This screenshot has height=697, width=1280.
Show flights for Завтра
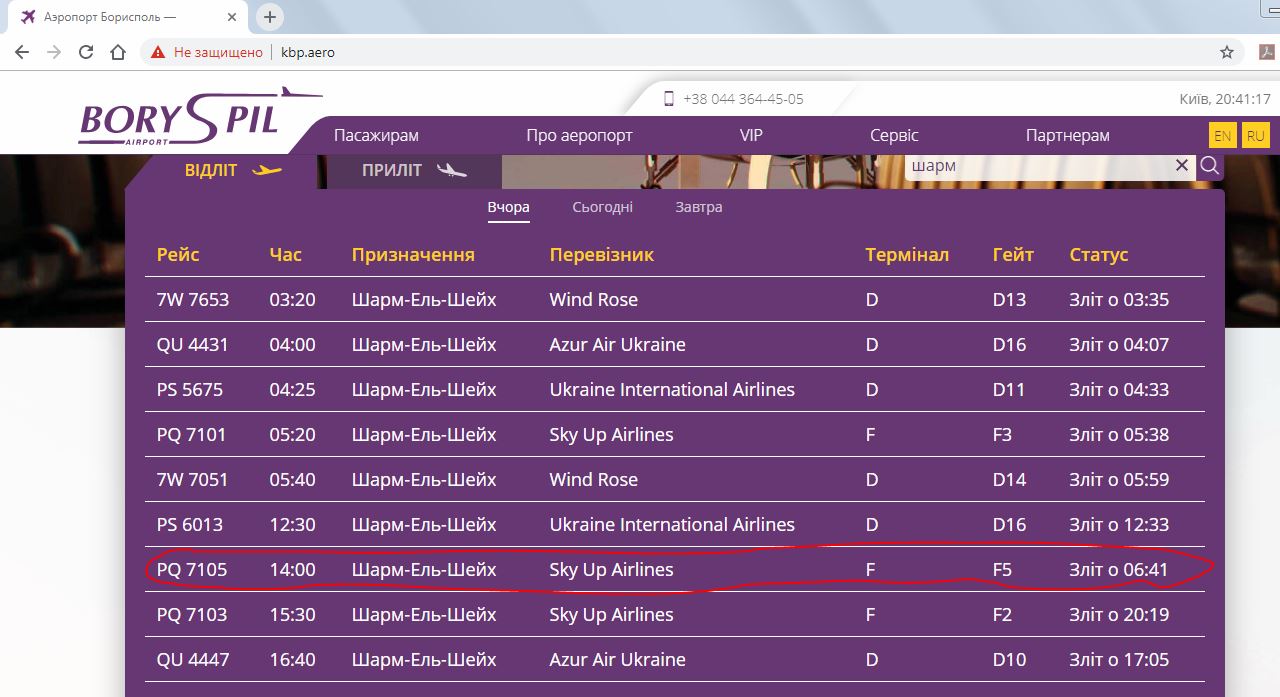tap(698, 207)
